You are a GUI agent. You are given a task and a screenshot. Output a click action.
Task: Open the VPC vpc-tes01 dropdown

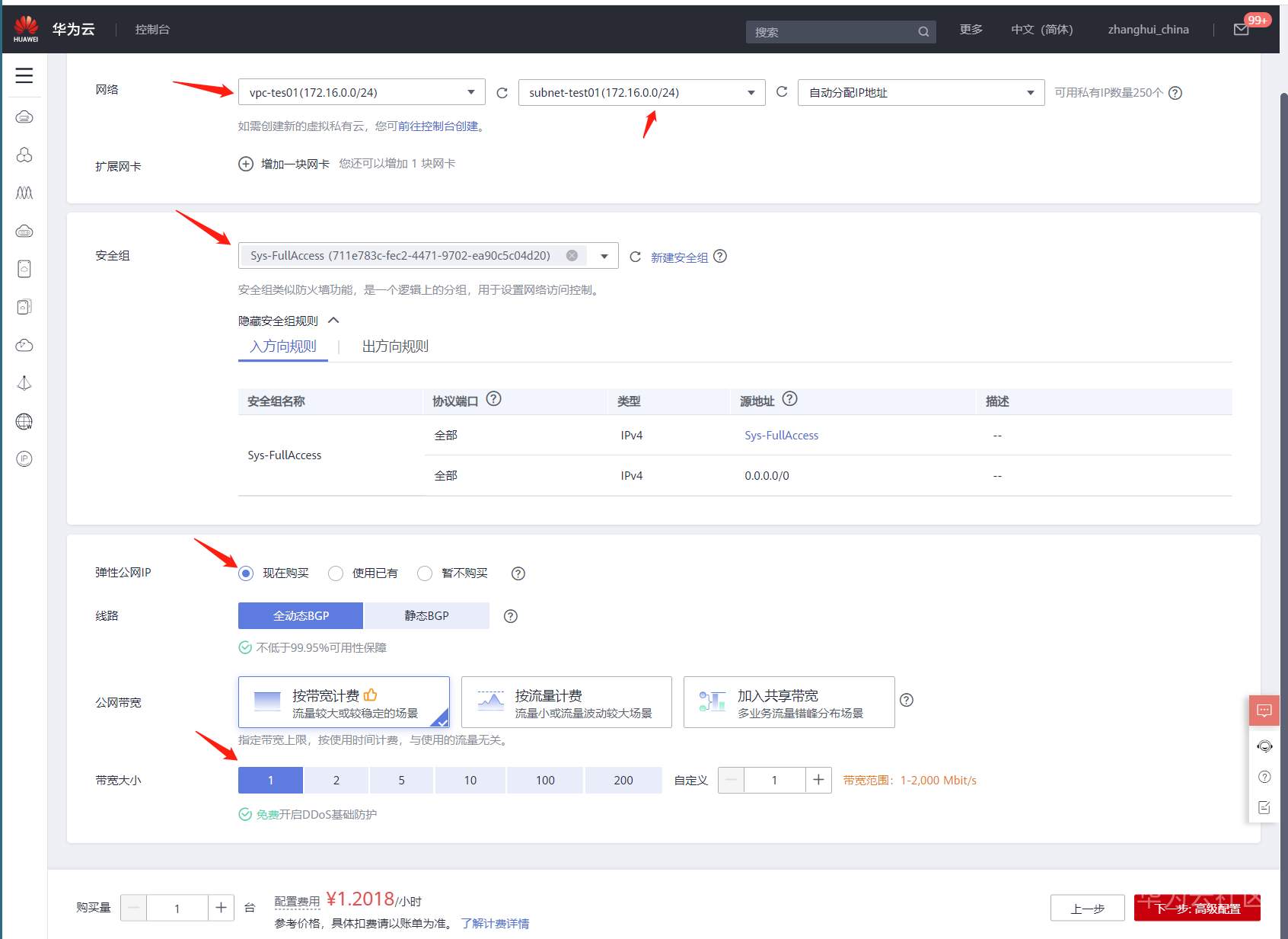(x=362, y=93)
